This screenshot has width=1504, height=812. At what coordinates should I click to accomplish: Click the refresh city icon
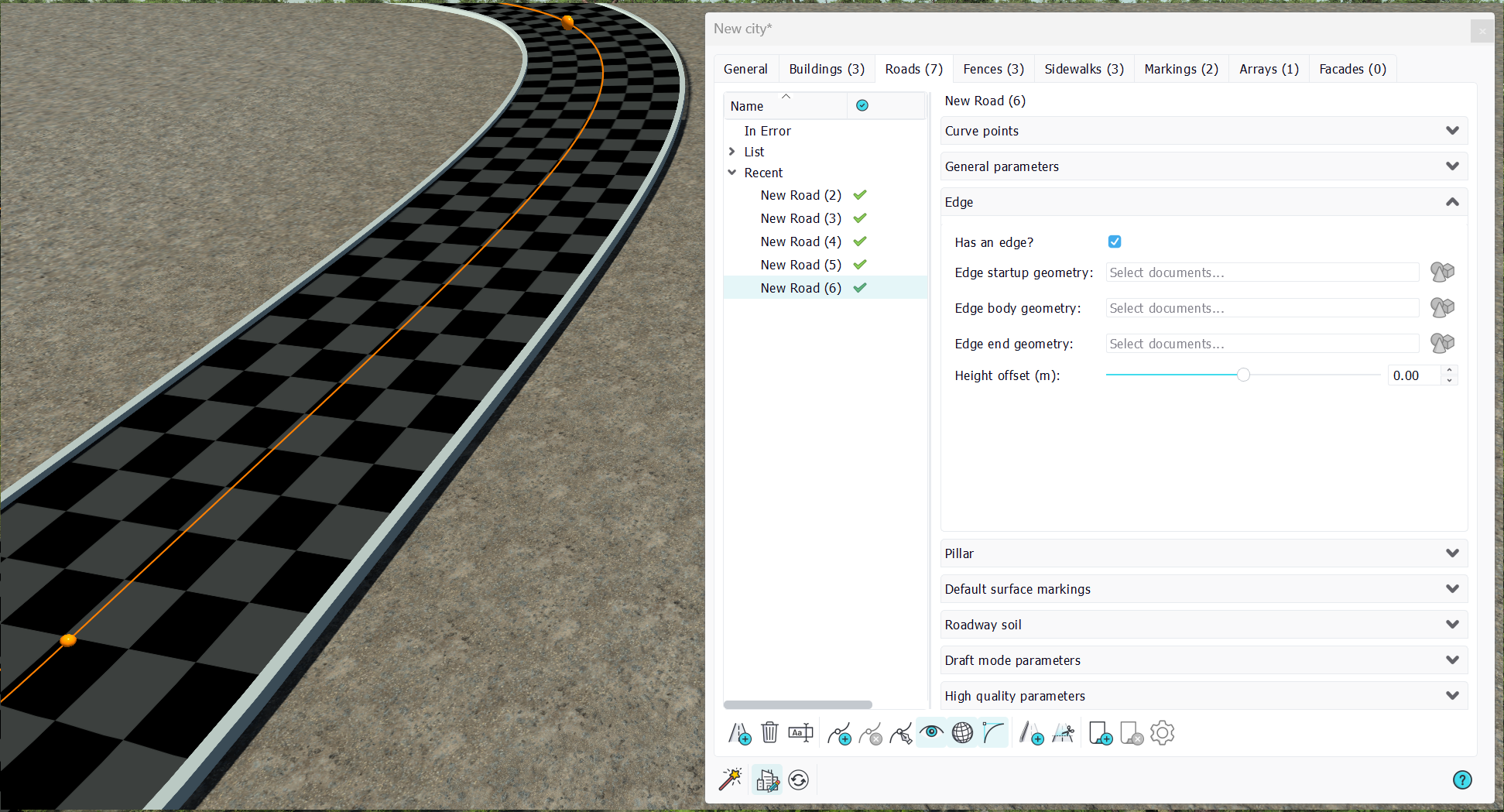click(799, 779)
